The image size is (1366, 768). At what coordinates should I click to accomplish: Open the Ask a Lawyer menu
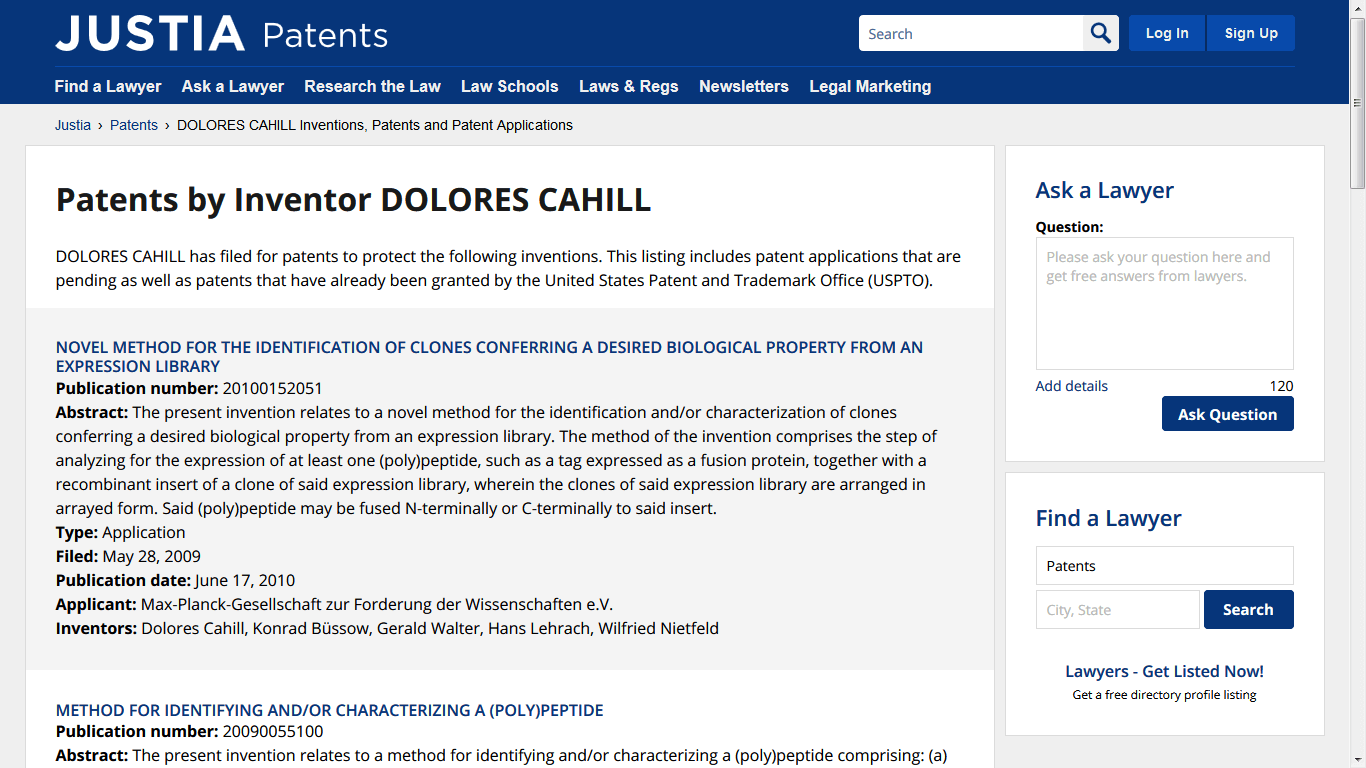pyautogui.click(x=233, y=86)
